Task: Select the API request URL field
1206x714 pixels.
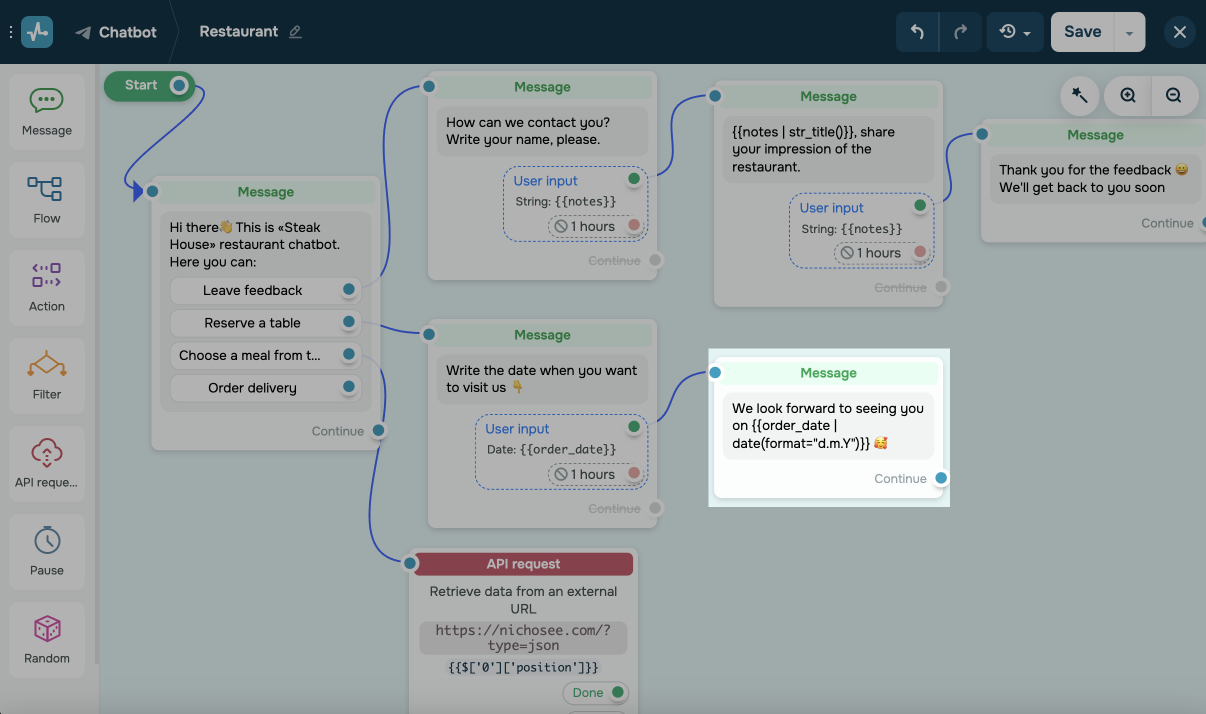Action: [x=523, y=638]
